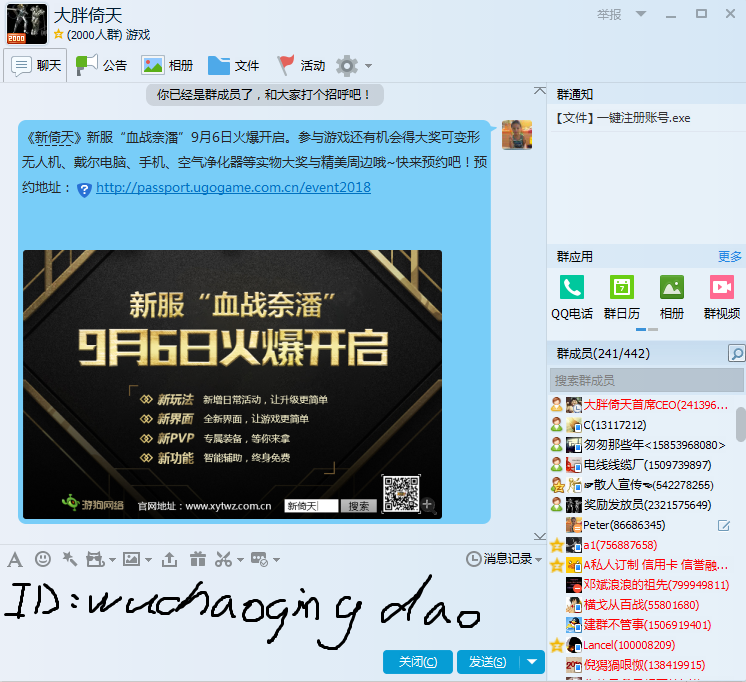Expand the chat bubble options dropdown arrow

tap(276, 560)
